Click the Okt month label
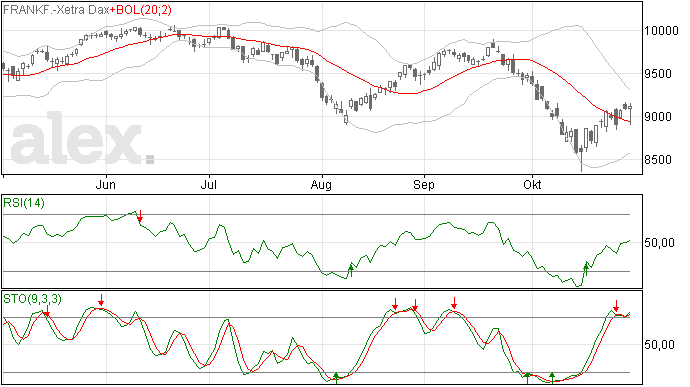690x387 pixels. (x=532, y=184)
